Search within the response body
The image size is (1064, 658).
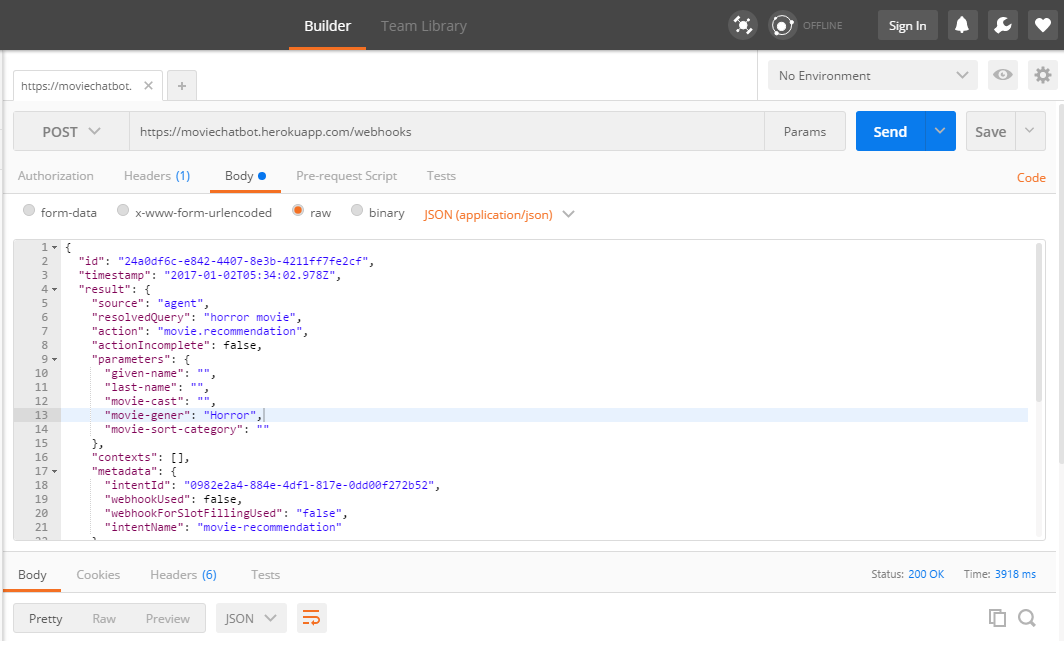click(x=1027, y=618)
